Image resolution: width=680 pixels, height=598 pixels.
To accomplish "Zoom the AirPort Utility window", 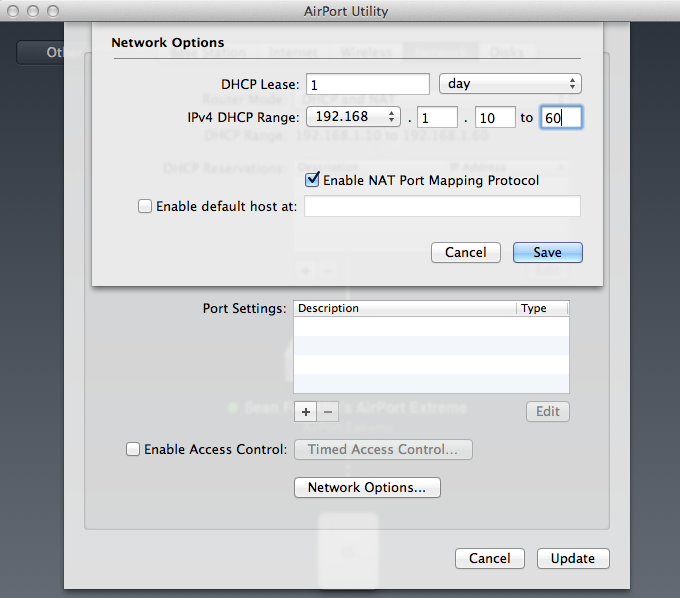I will pos(53,11).
